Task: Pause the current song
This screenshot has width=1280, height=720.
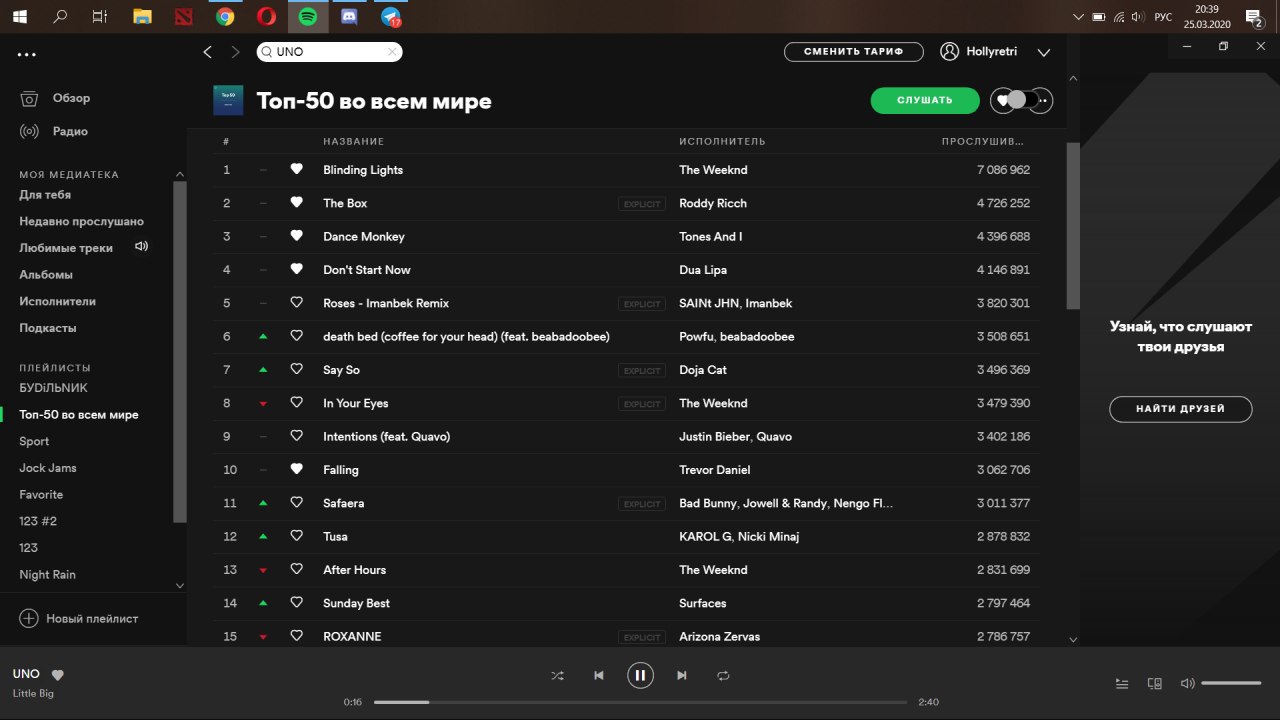Action: pyautogui.click(x=640, y=676)
